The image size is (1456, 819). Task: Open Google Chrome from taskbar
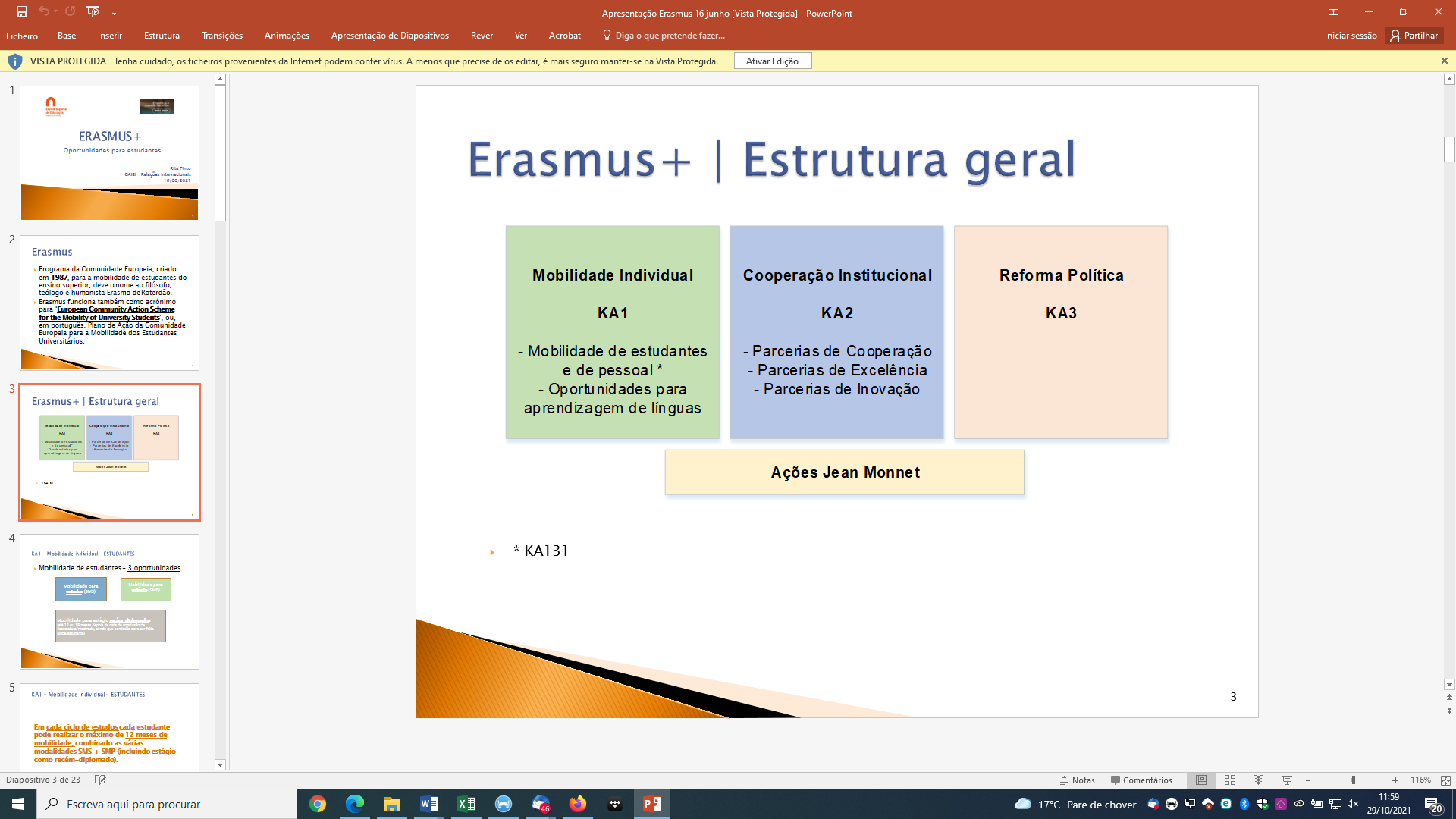tap(318, 804)
